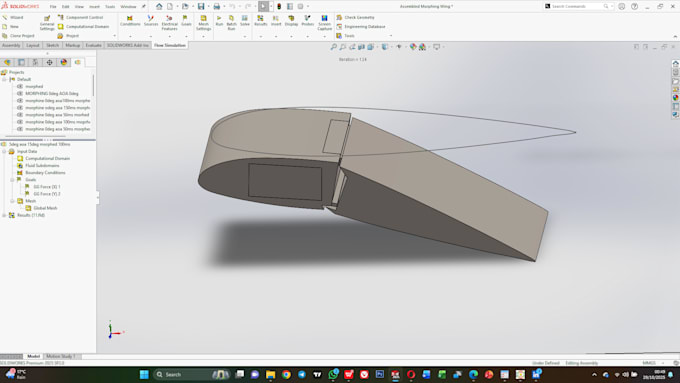The width and height of the screenshot is (680, 383).
Task: Open the Tools menu in the menu bar
Action: pos(110,7)
